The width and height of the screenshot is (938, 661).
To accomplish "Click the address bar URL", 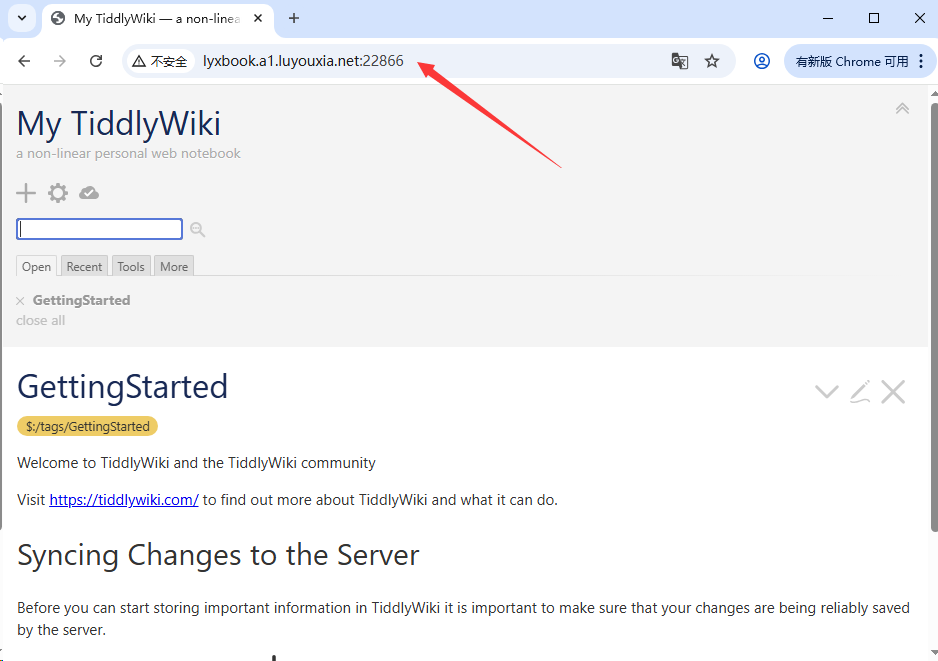I will 303,61.
